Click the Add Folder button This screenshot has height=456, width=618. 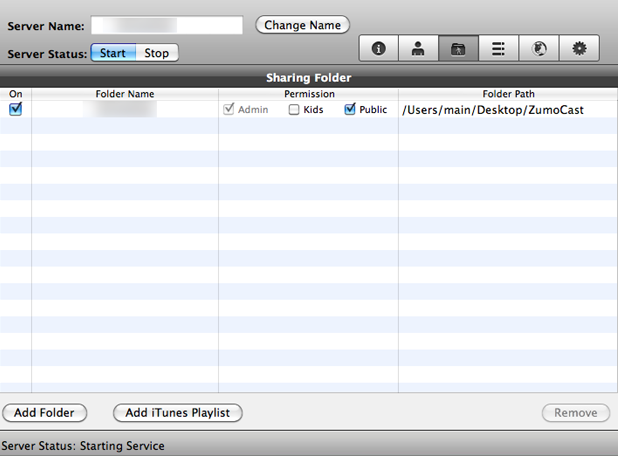45,412
